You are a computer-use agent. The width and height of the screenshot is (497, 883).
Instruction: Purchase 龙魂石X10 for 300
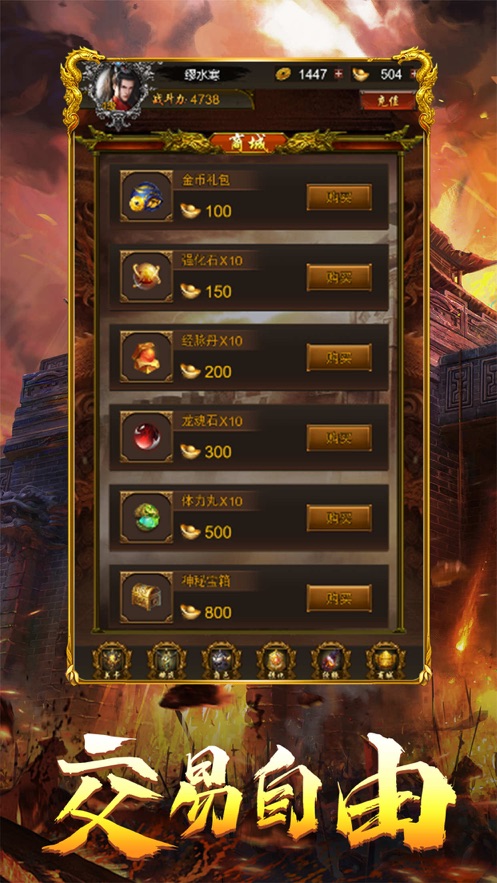[339, 438]
